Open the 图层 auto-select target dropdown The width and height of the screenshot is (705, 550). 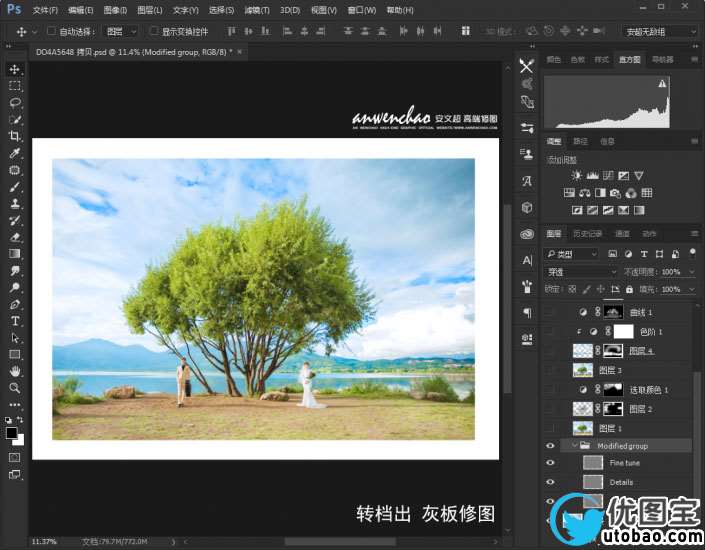(121, 31)
